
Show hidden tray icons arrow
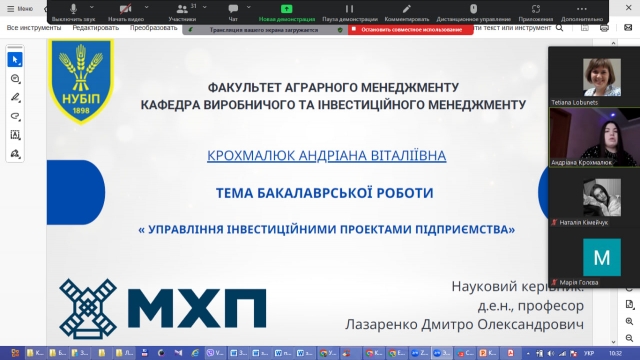point(528,353)
